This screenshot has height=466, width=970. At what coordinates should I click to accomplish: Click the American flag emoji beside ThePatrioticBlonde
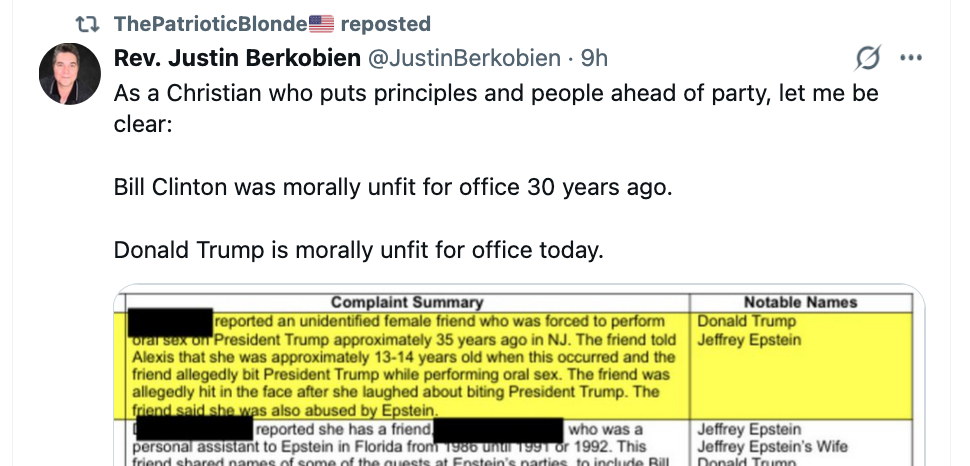click(321, 24)
